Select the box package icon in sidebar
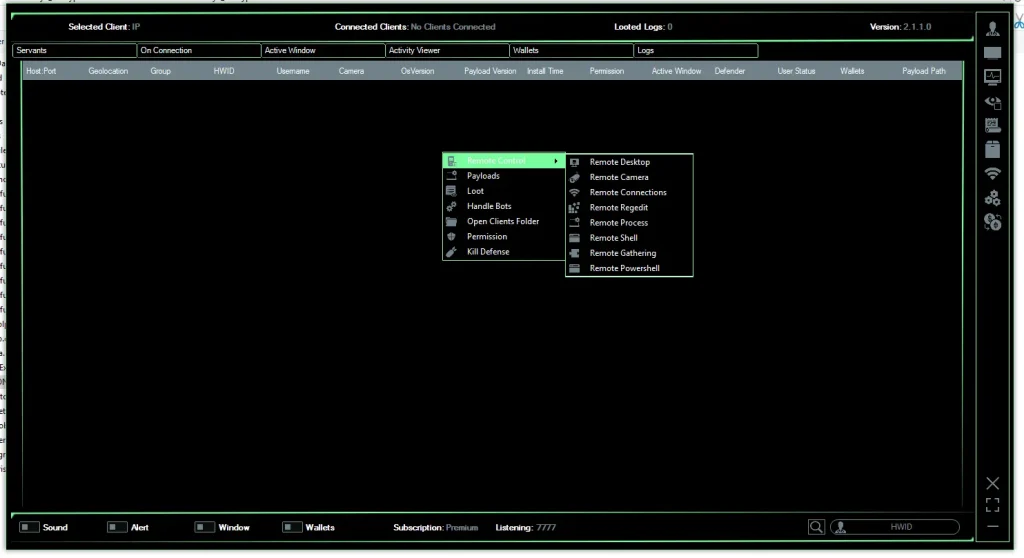Screen dimensions: 1024x558 pos(992,150)
